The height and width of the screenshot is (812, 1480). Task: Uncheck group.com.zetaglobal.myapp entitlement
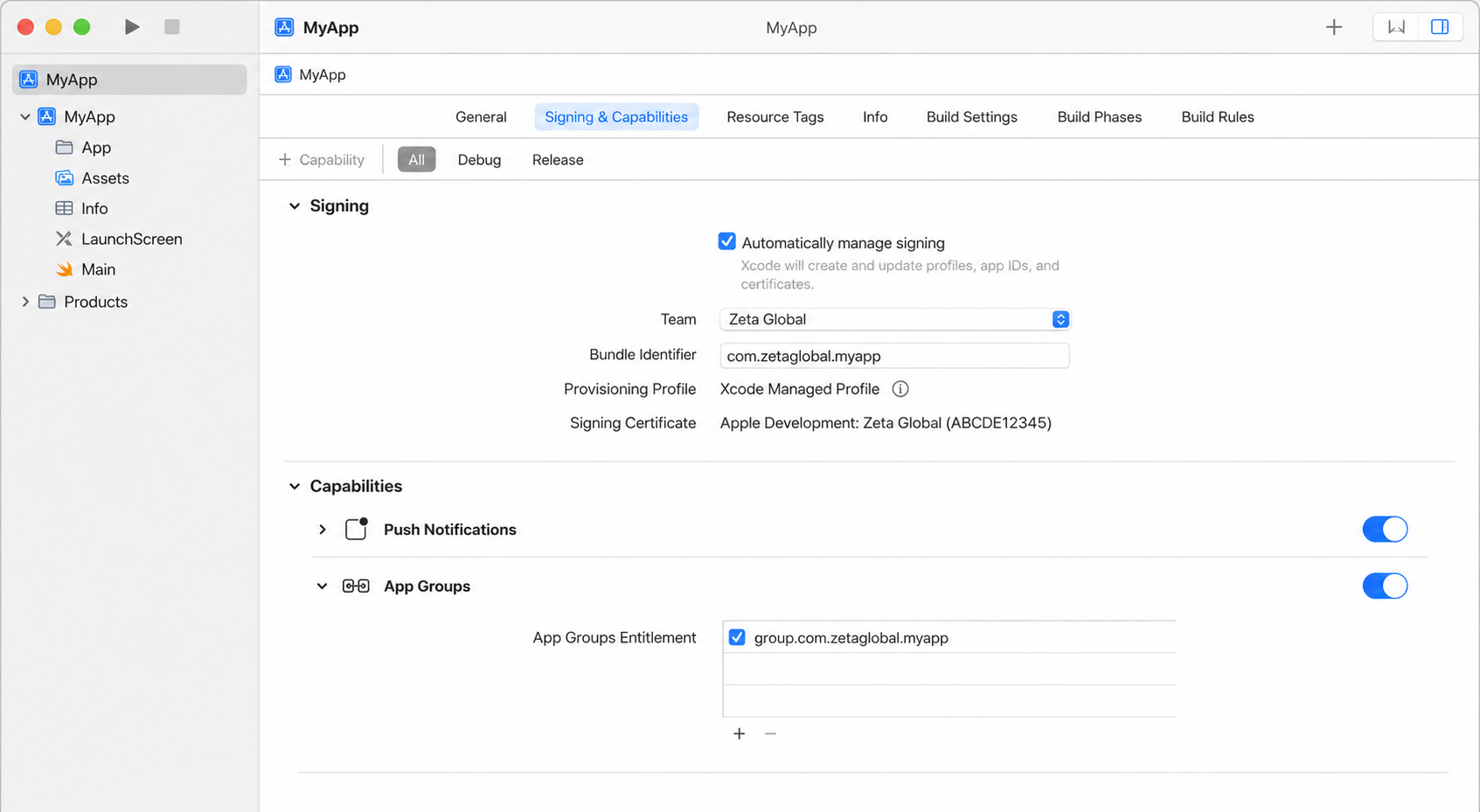737,637
